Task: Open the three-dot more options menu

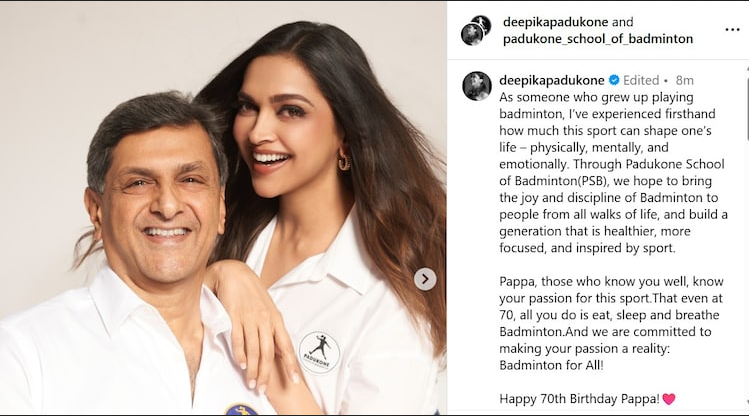Action: 732,30
